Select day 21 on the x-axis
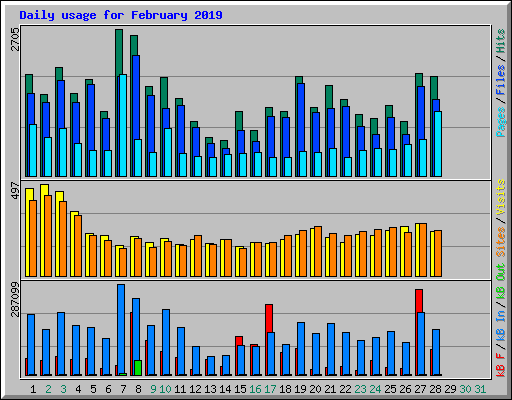 coord(330,389)
